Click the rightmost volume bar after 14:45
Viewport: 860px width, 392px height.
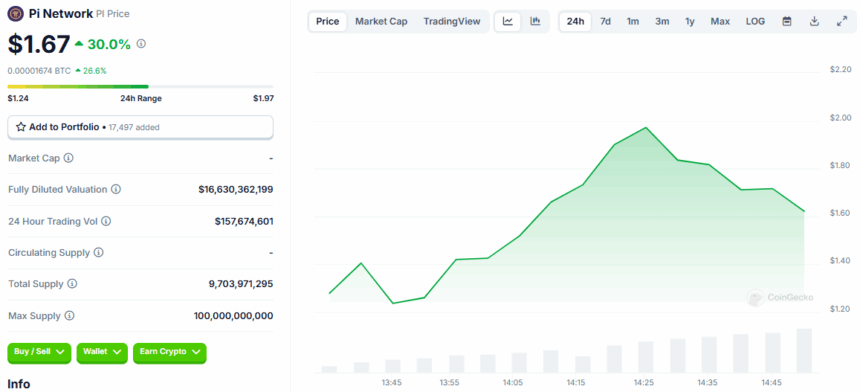[804, 351]
